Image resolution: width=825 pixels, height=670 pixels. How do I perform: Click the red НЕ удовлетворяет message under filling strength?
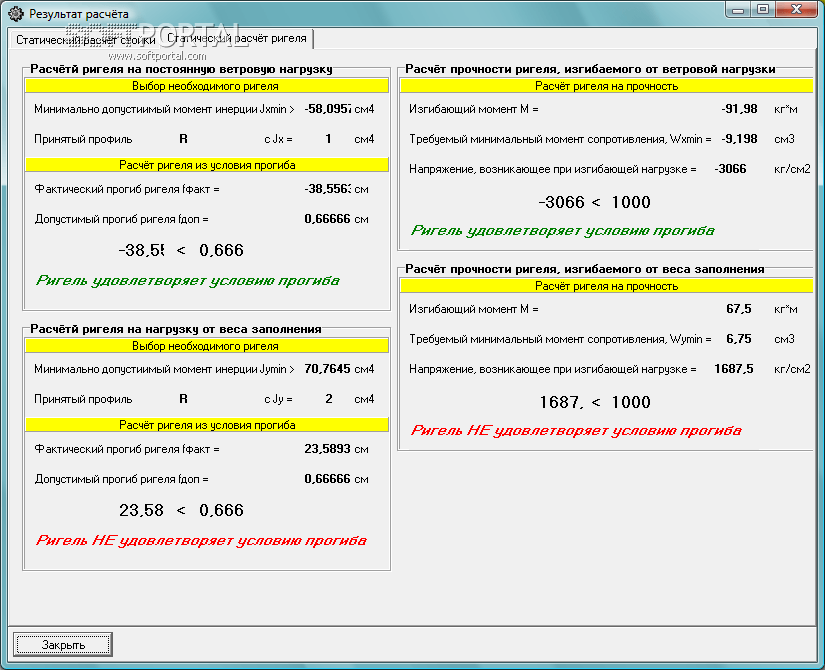(576, 431)
